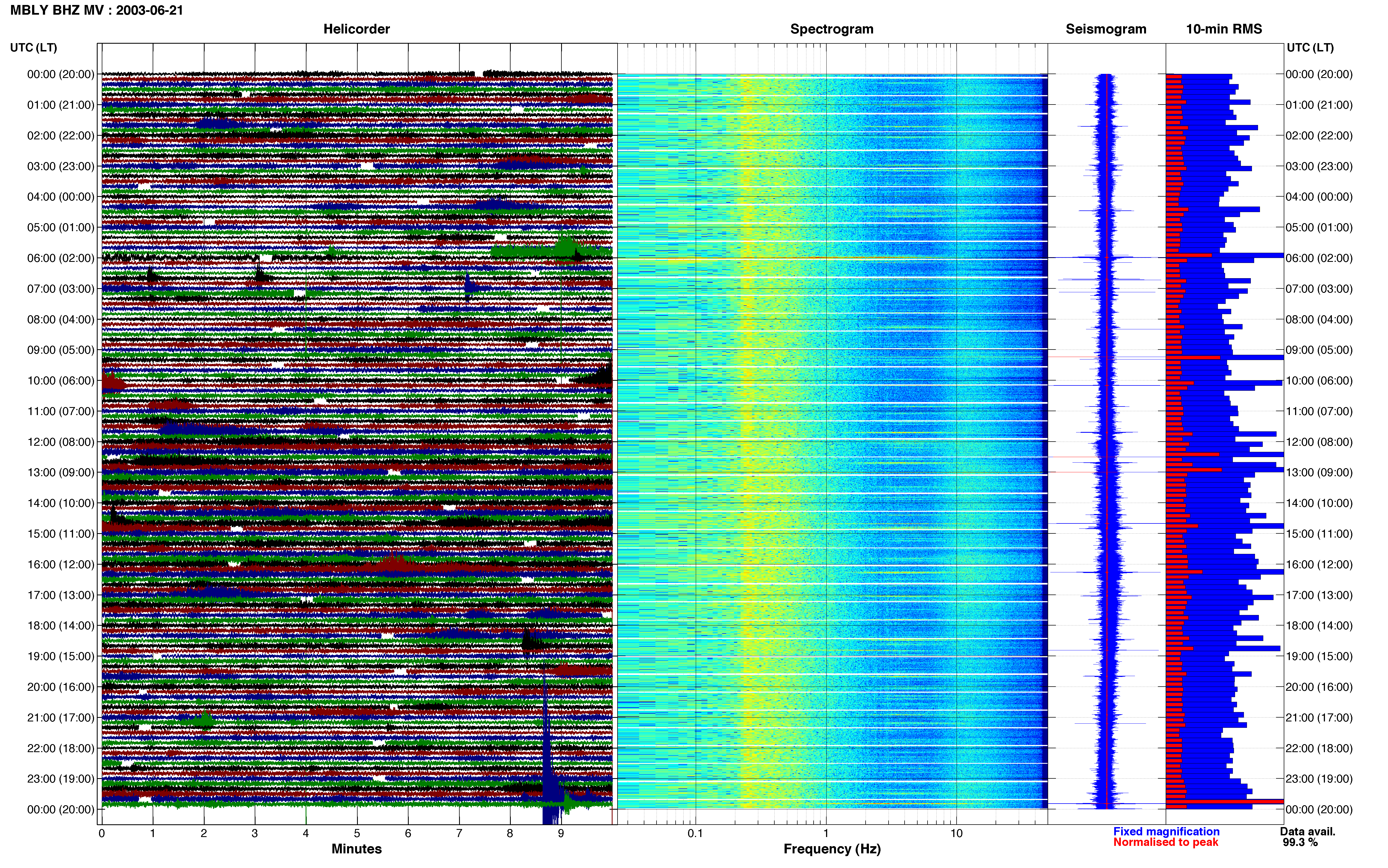Select the Seismogram panel heading
This screenshot has width=1388, height=868.
[1106, 29]
